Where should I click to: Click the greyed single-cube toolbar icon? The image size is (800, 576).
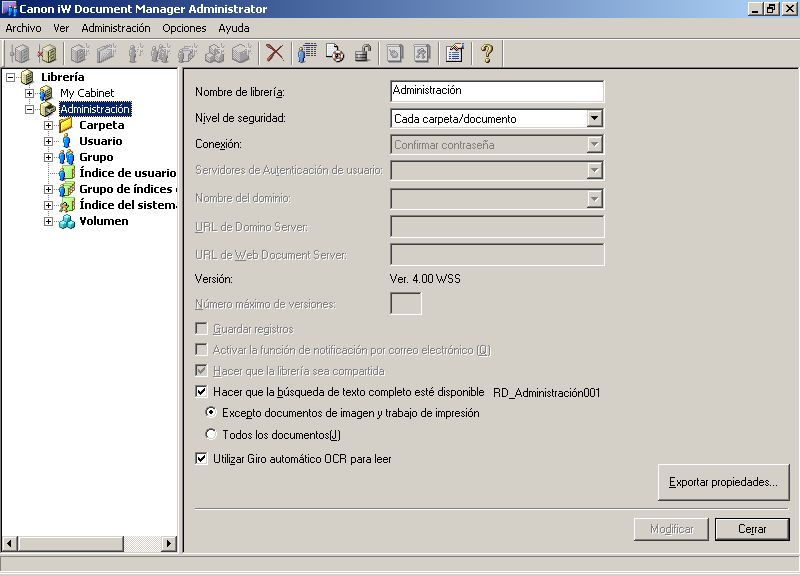pos(241,53)
